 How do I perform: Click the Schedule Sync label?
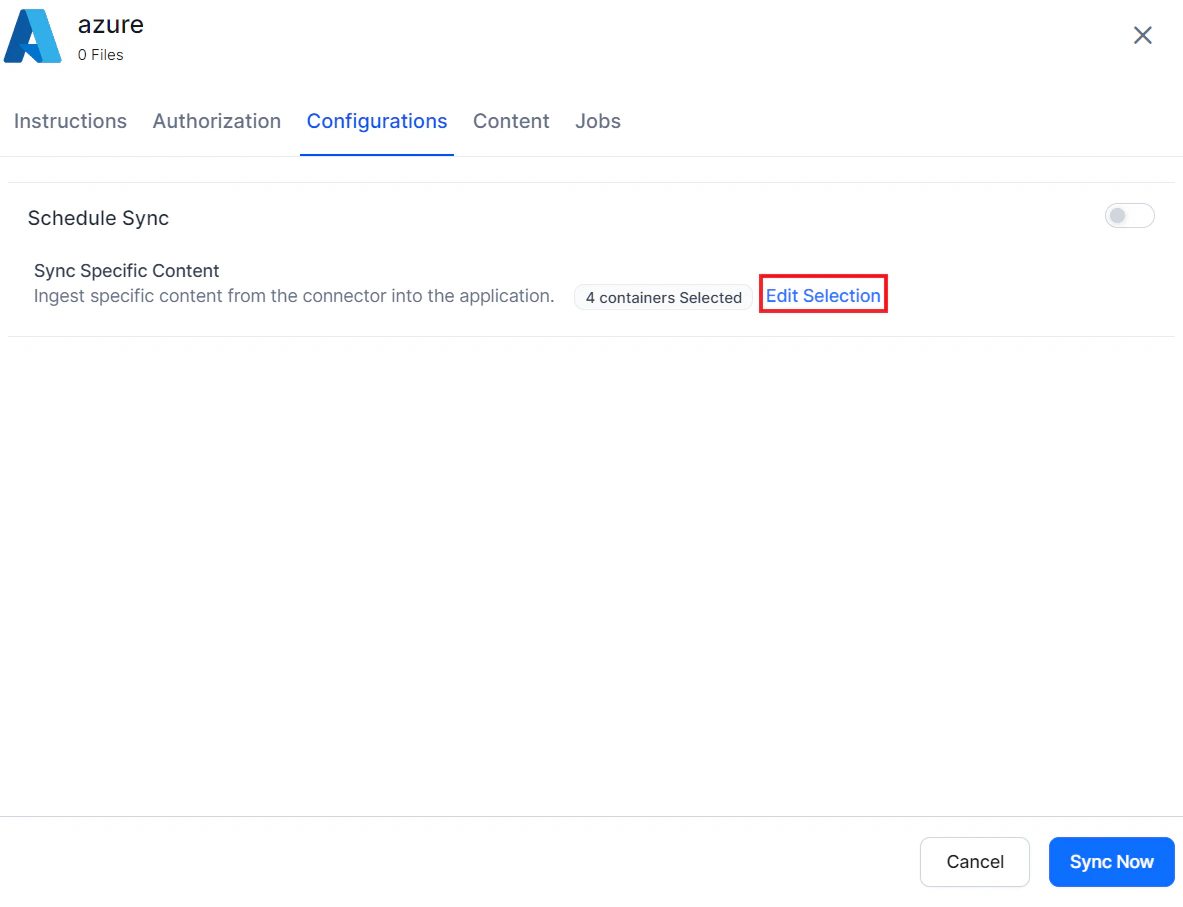pos(98,218)
